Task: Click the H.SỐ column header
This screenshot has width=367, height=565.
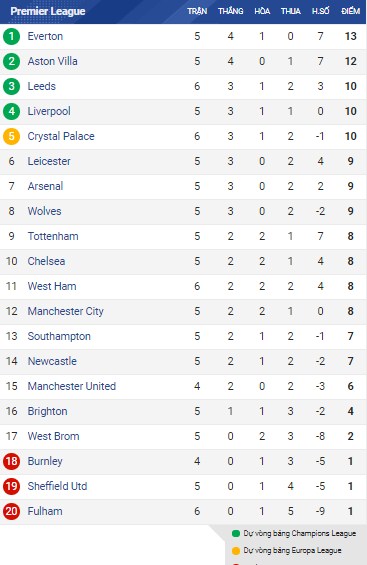Action: (x=321, y=11)
